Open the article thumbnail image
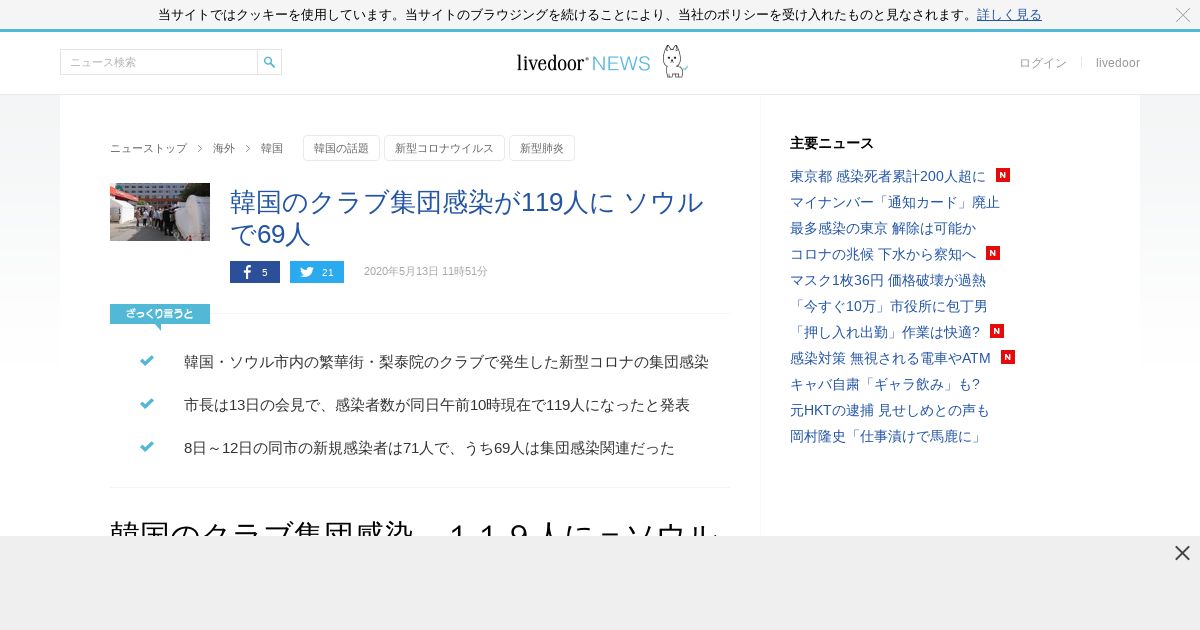This screenshot has width=1200, height=630. [x=160, y=212]
